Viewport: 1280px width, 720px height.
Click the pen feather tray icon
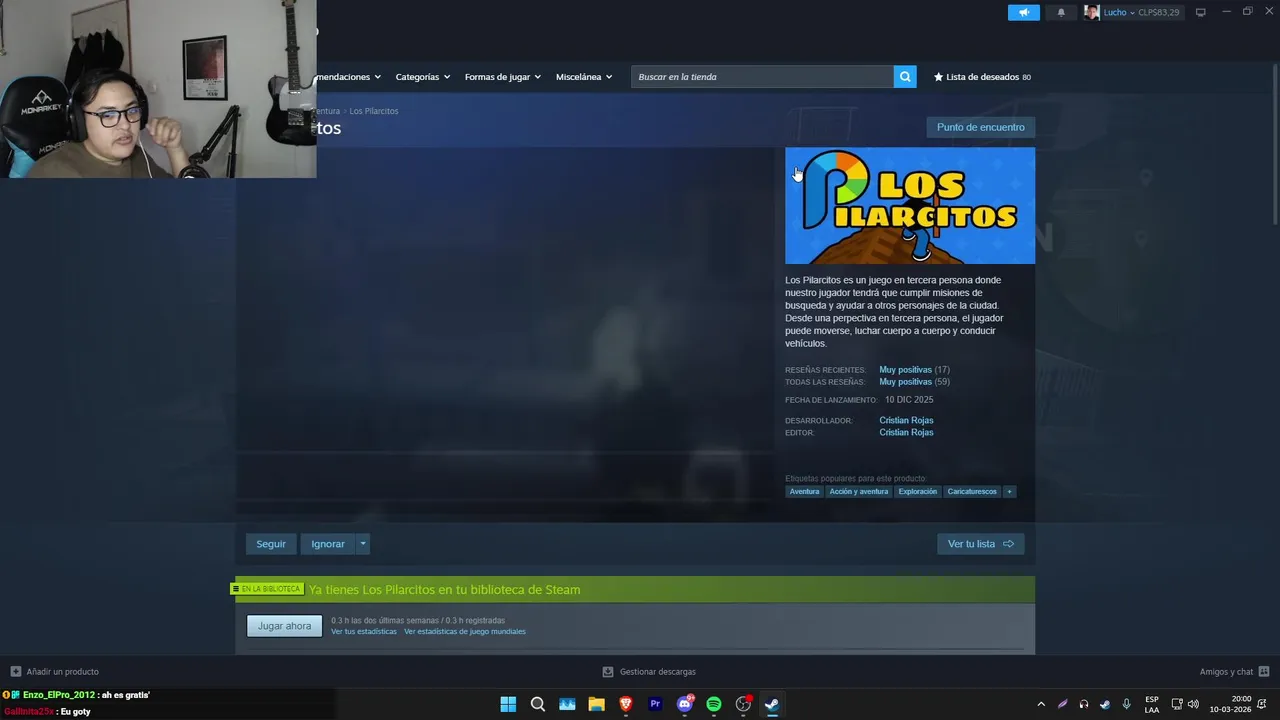point(1063,704)
